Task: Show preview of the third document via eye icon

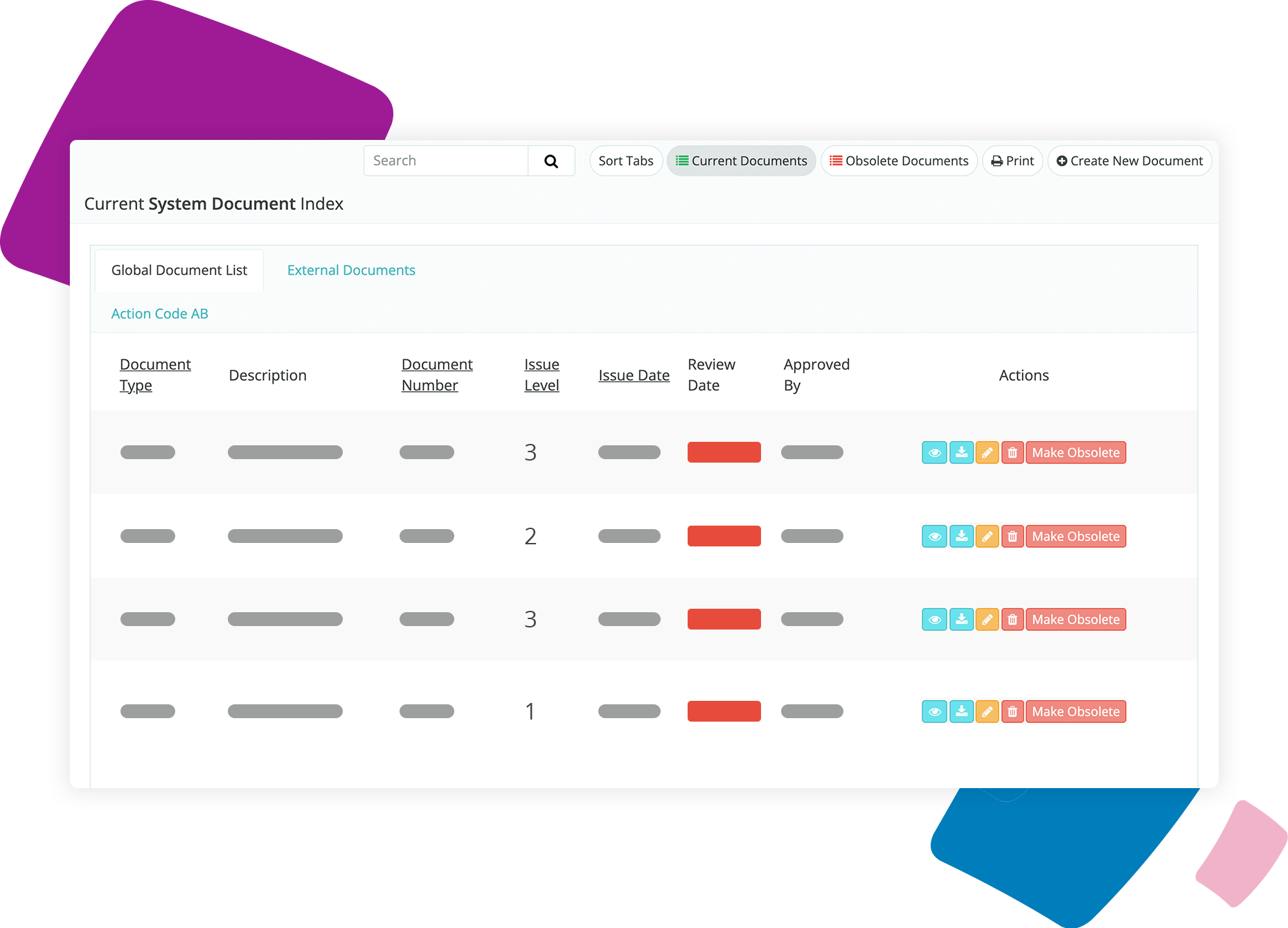Action: coord(934,619)
